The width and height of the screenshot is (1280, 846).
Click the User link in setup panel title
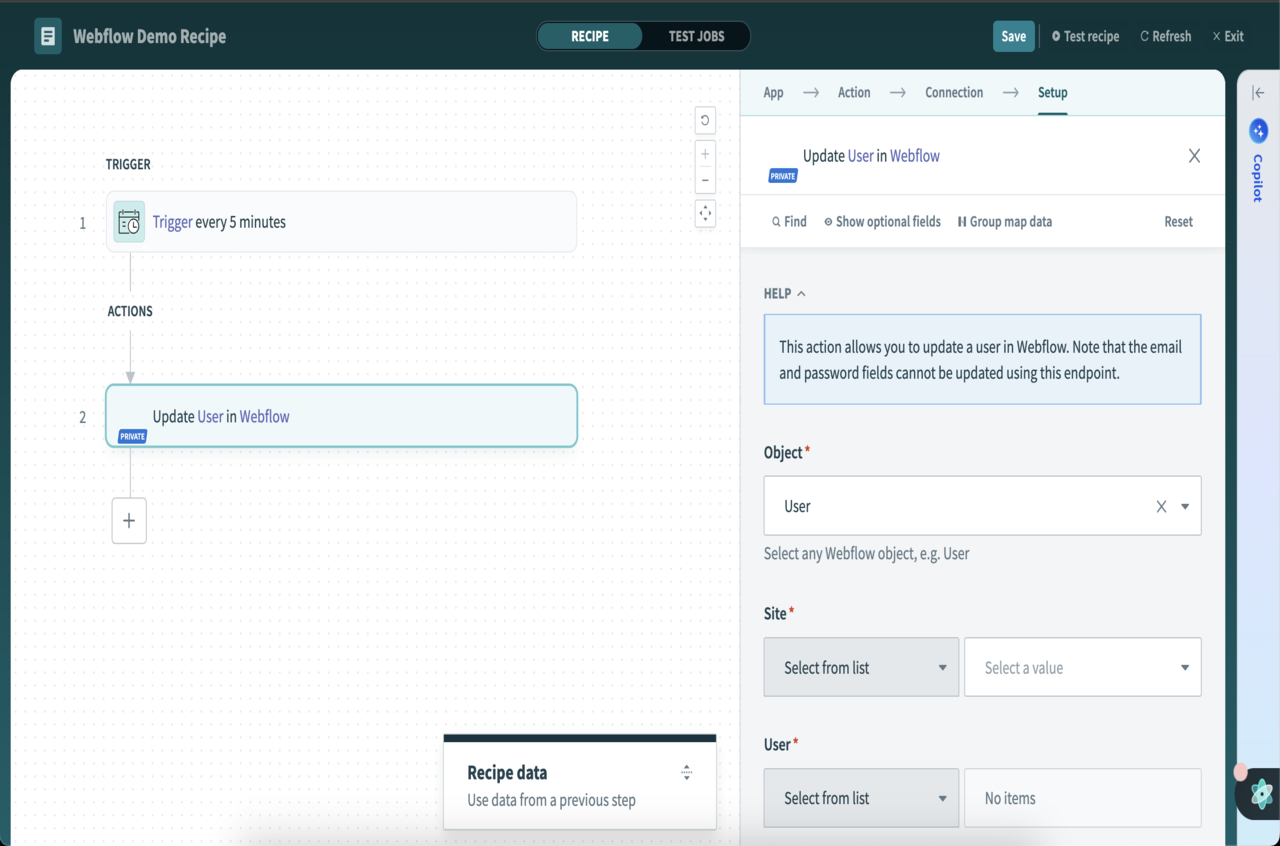[x=860, y=156]
